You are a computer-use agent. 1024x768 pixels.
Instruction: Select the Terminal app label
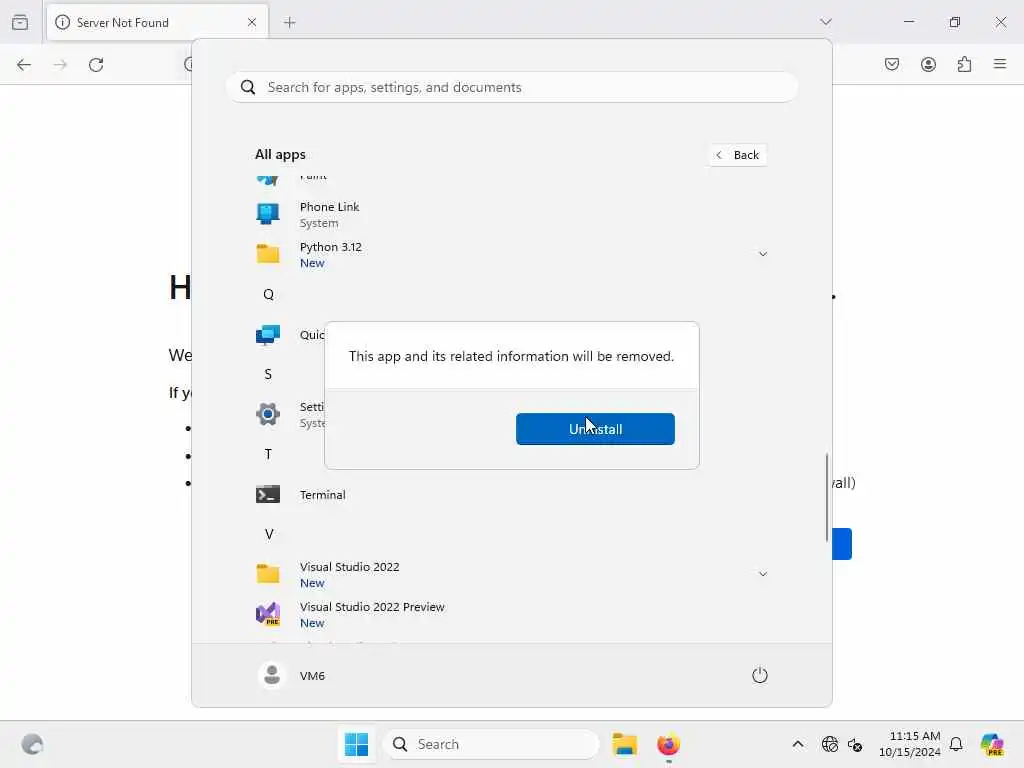click(323, 495)
